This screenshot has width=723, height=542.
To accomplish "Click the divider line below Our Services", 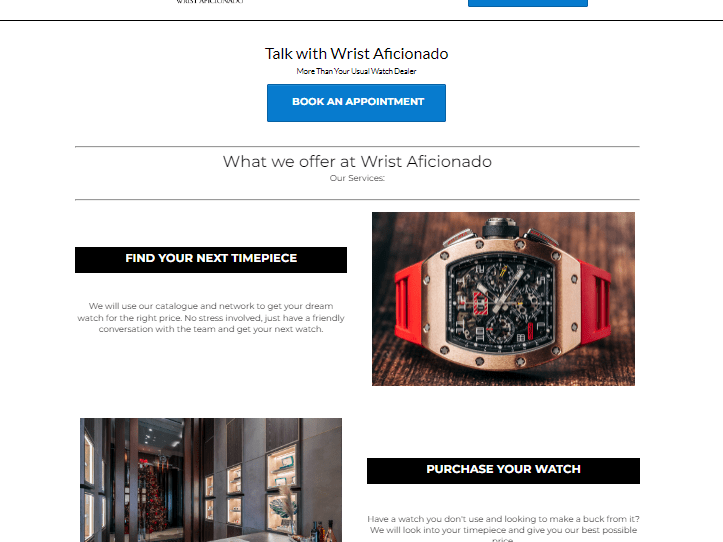I will pyautogui.click(x=357, y=200).
